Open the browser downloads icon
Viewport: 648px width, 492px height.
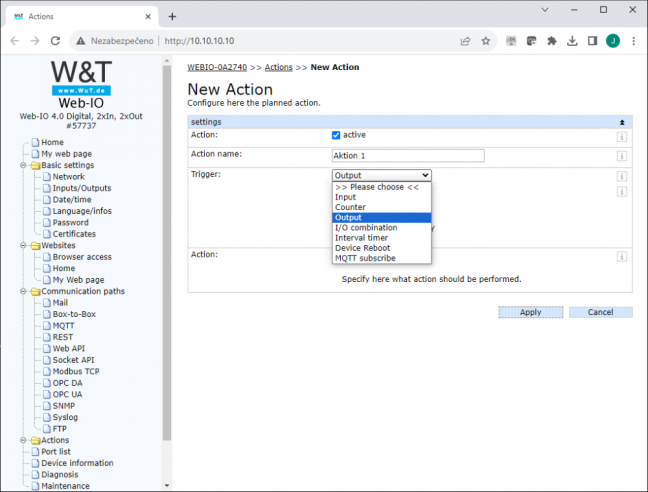(572, 40)
